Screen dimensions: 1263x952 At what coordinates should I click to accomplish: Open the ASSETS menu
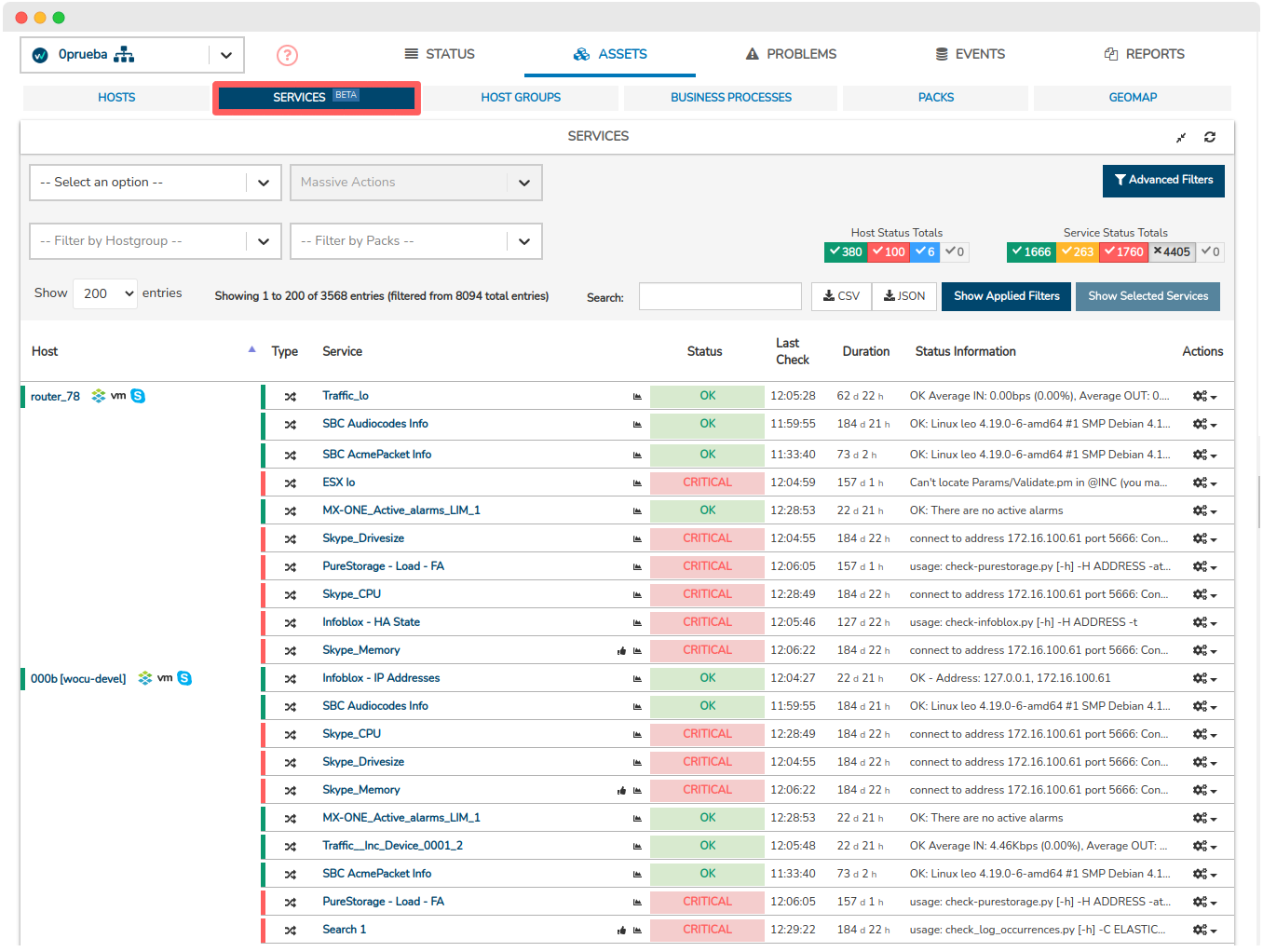[x=610, y=55]
